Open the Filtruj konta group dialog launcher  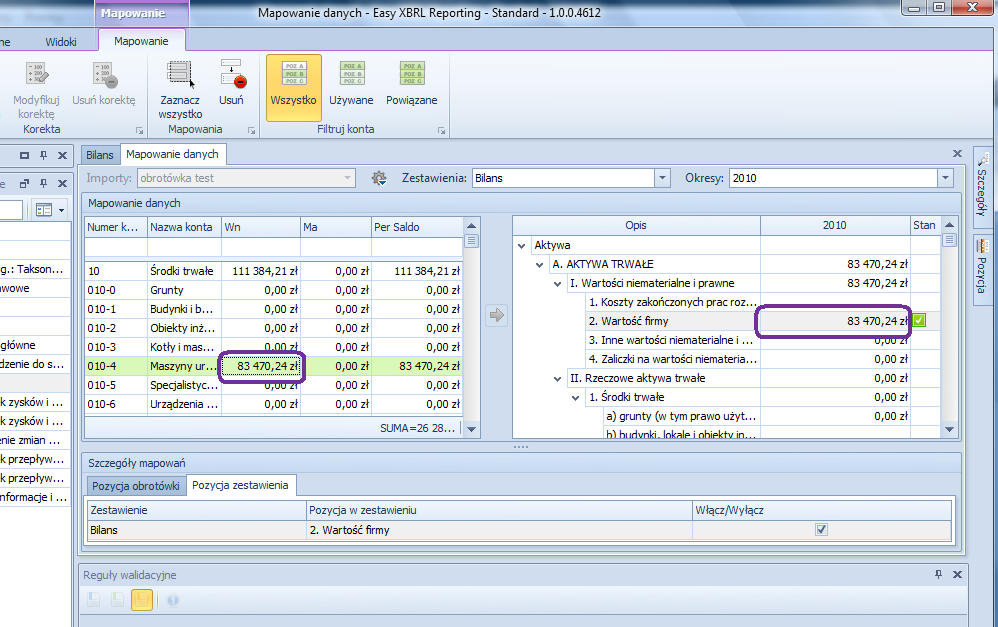pyautogui.click(x=442, y=130)
